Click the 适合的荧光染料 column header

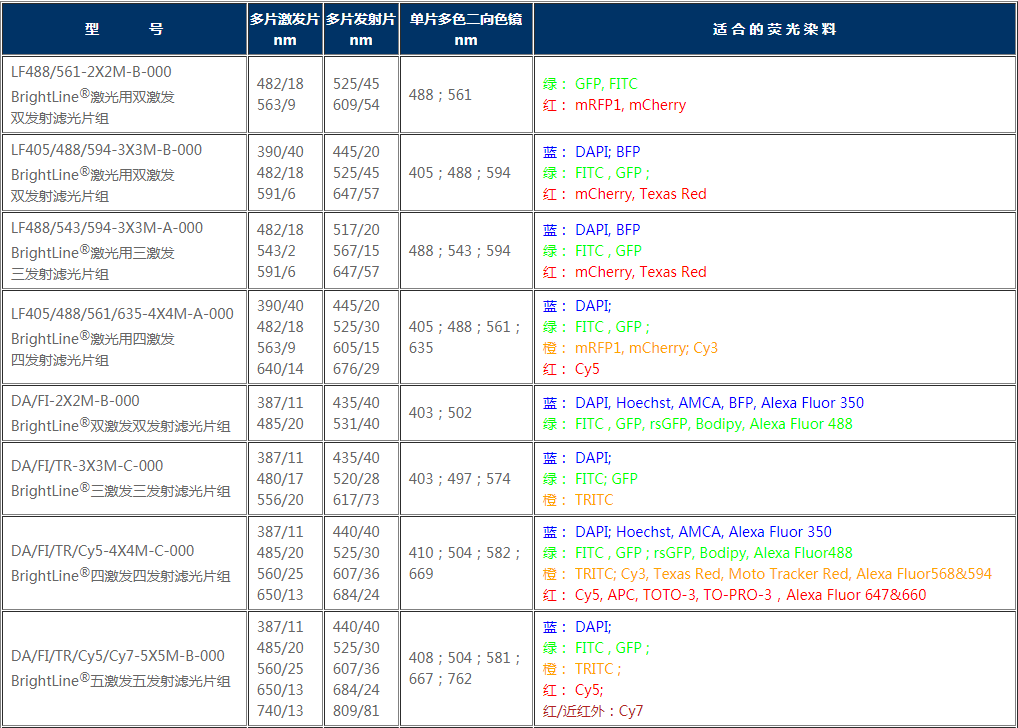(775, 29)
